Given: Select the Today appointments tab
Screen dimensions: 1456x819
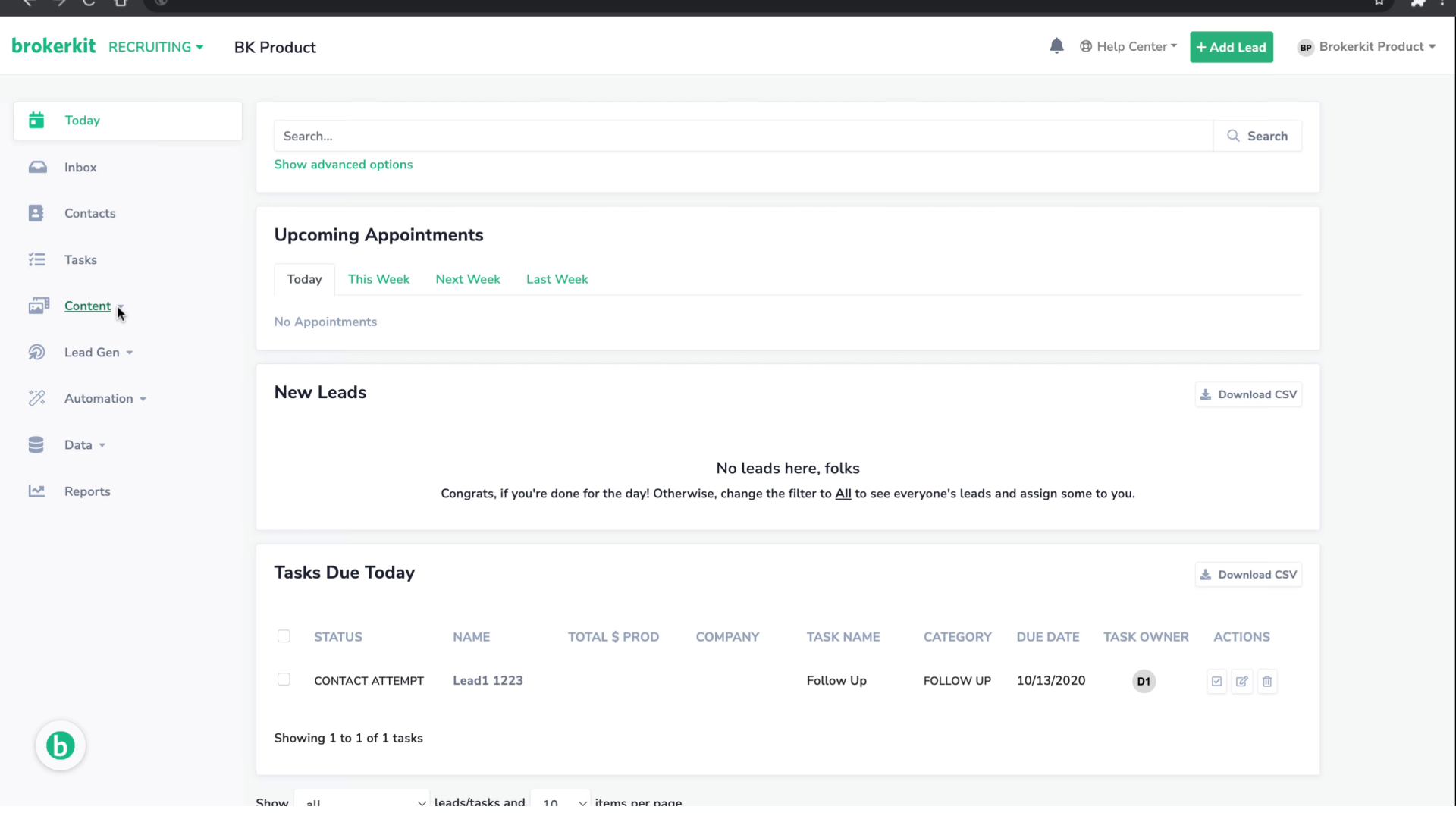Looking at the screenshot, I should pos(304,279).
